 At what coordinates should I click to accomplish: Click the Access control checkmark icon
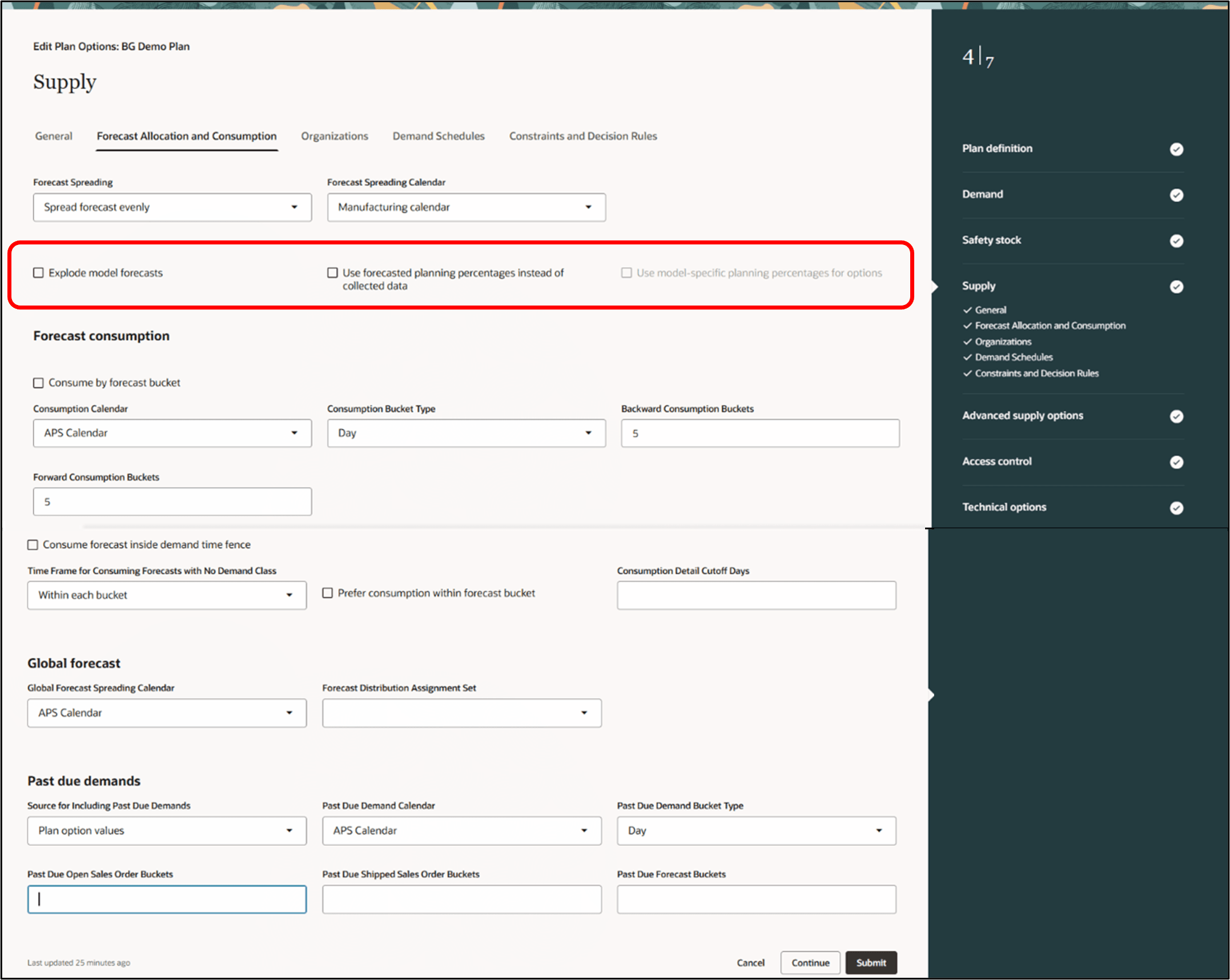1176,461
